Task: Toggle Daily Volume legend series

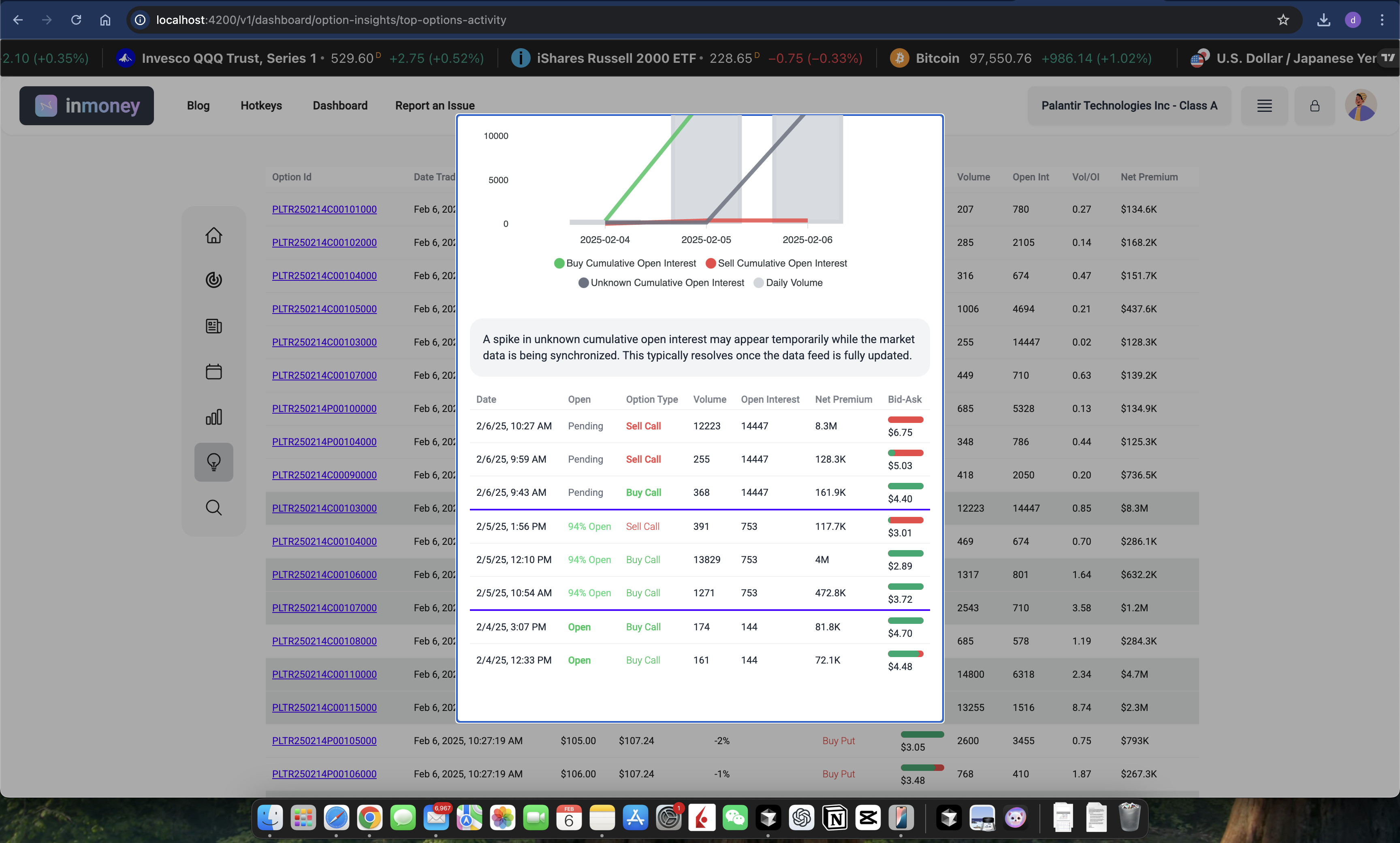Action: (x=788, y=282)
